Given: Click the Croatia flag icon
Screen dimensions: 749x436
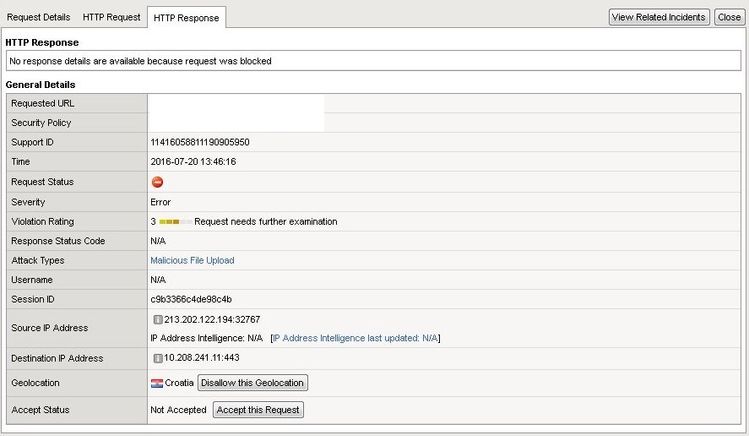Looking at the screenshot, I should [x=157, y=383].
